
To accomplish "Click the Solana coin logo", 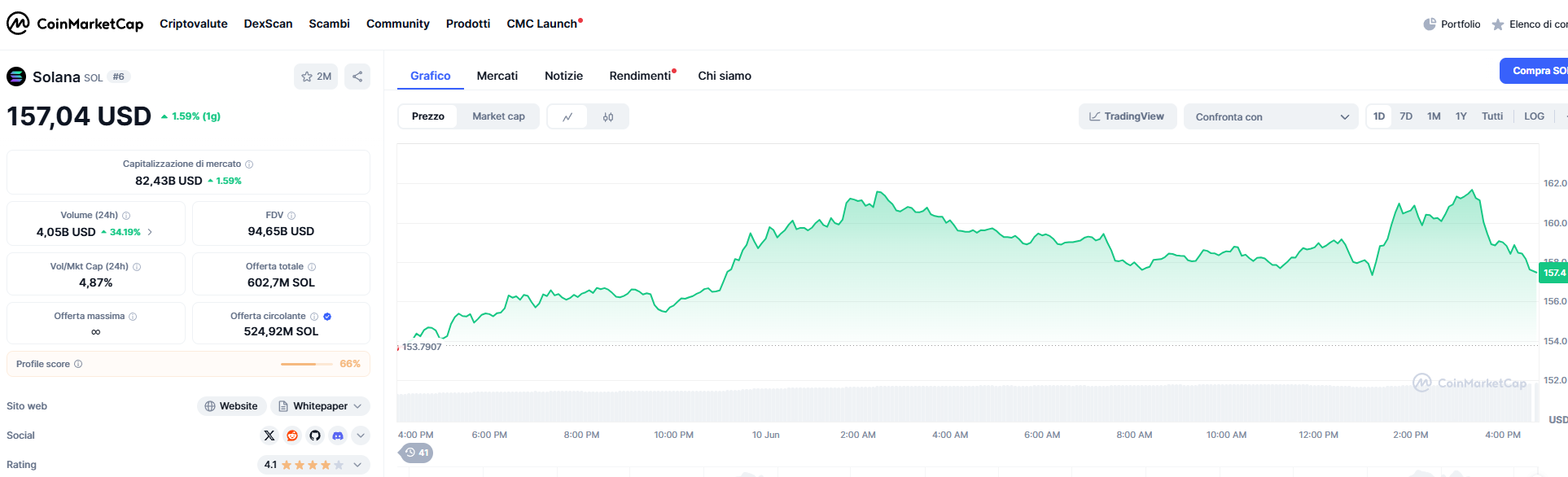I will pos(16,77).
